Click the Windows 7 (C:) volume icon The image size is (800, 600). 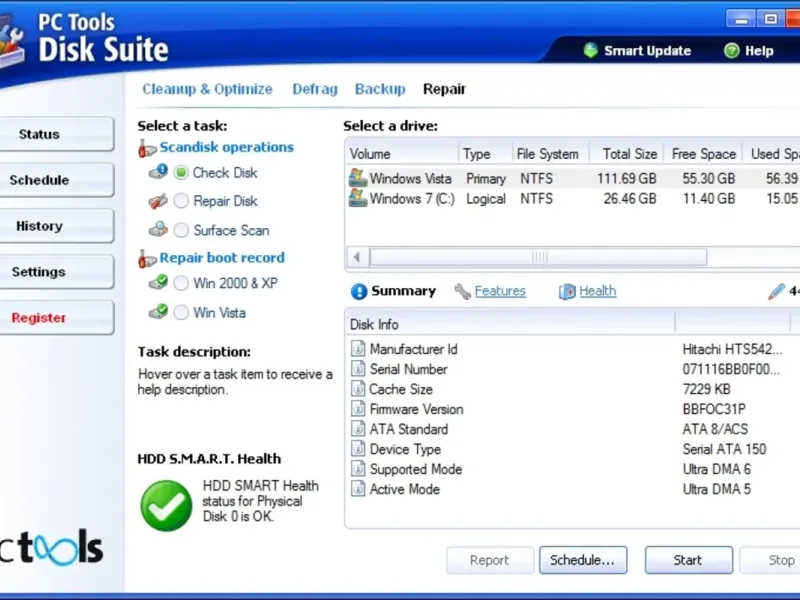(358, 198)
